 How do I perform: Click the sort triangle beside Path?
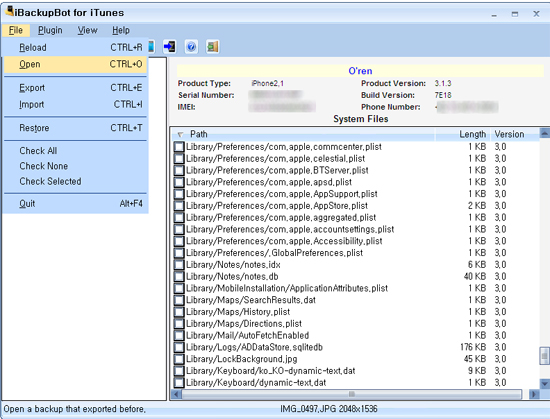click(x=180, y=134)
